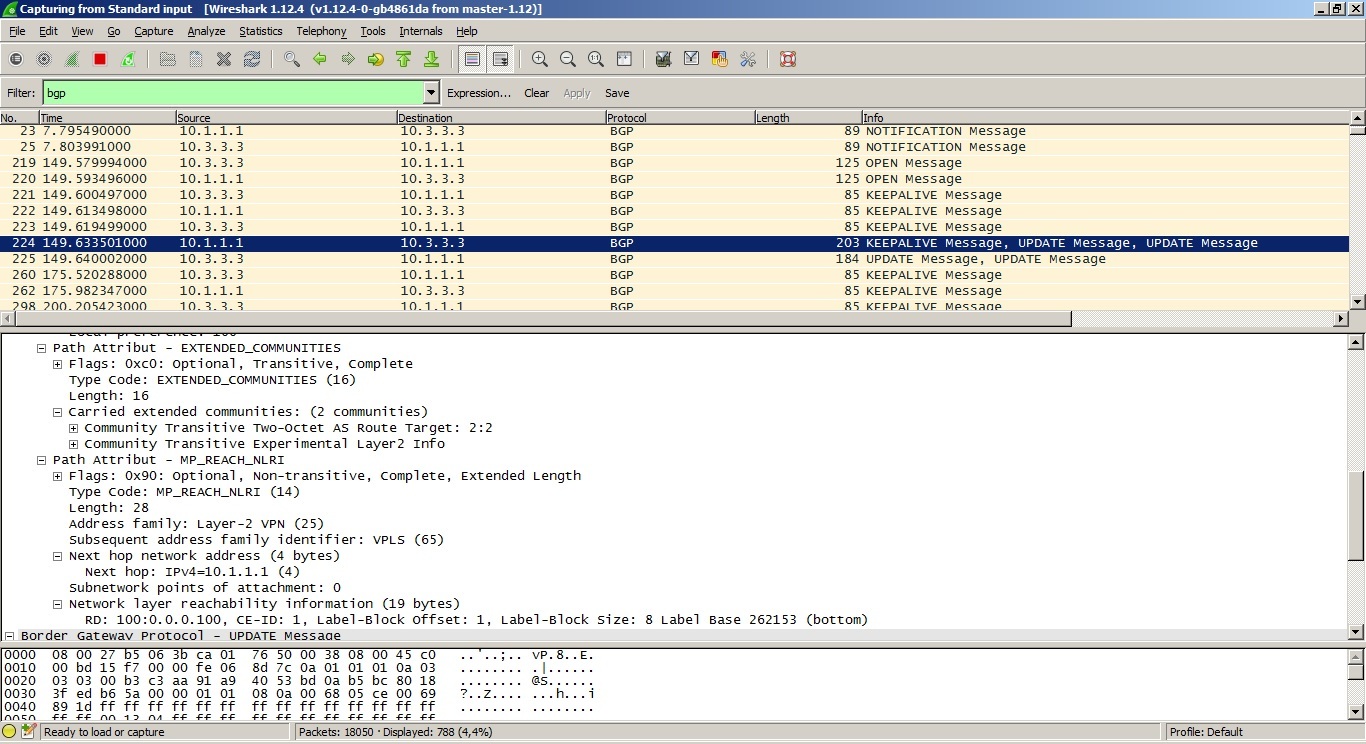Toggle auto scroll in live capture

500,60
